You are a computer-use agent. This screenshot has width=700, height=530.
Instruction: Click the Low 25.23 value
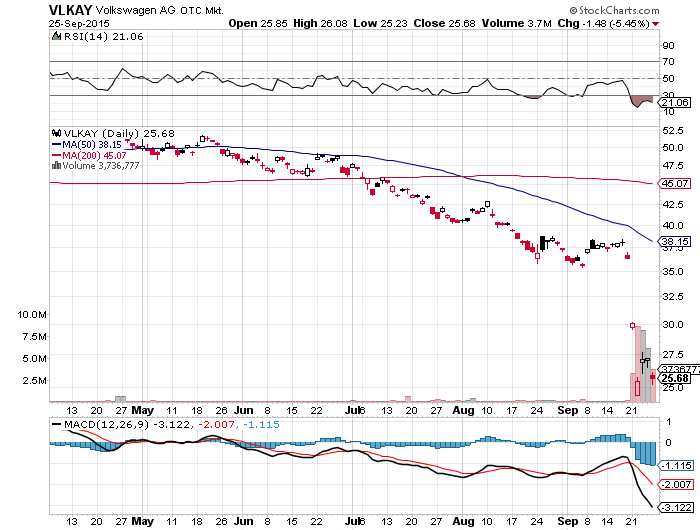(x=380, y=23)
